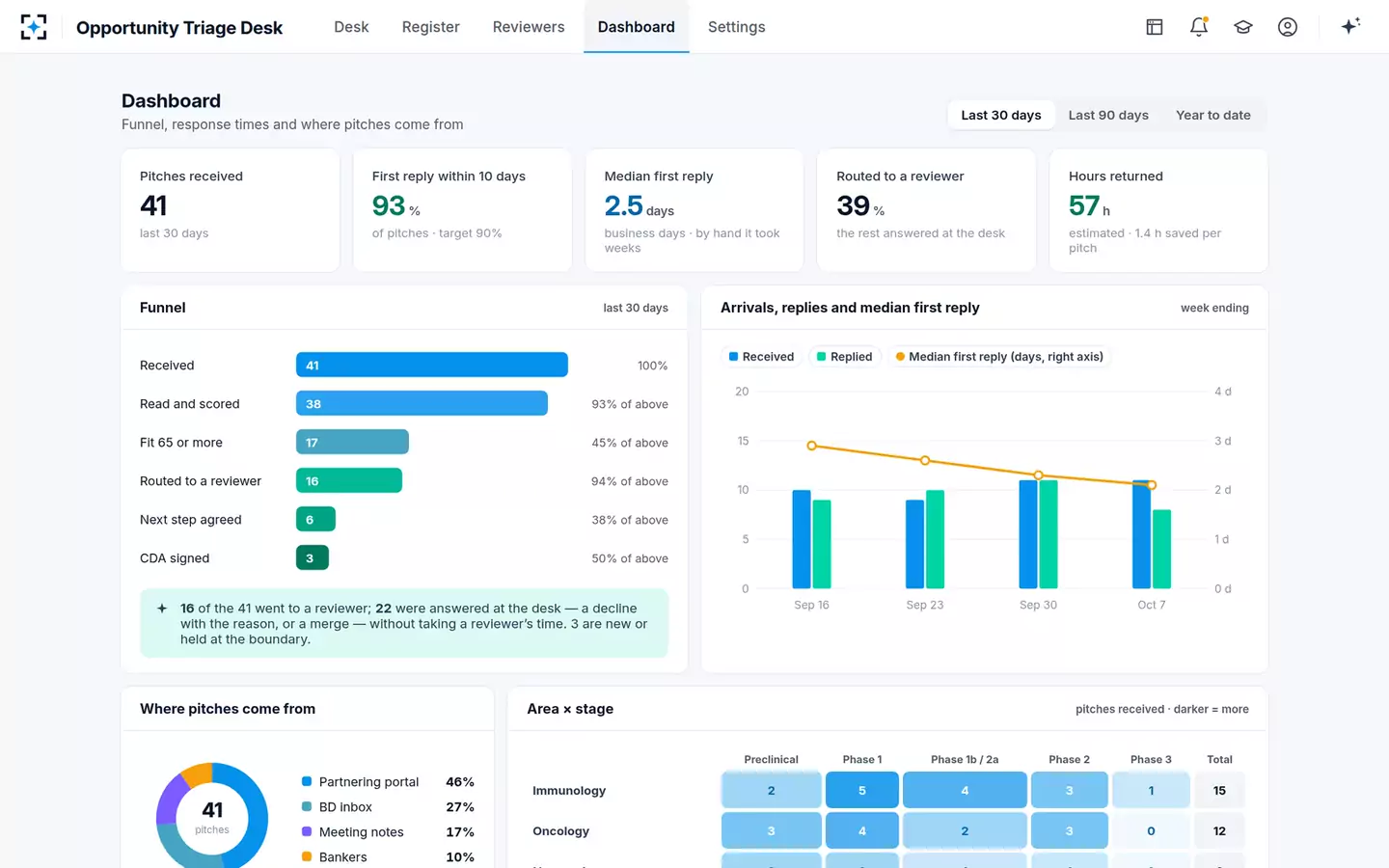This screenshot has height=868, width=1389.
Task: Open the First reply within 10 days card
Action: pyautogui.click(x=462, y=210)
